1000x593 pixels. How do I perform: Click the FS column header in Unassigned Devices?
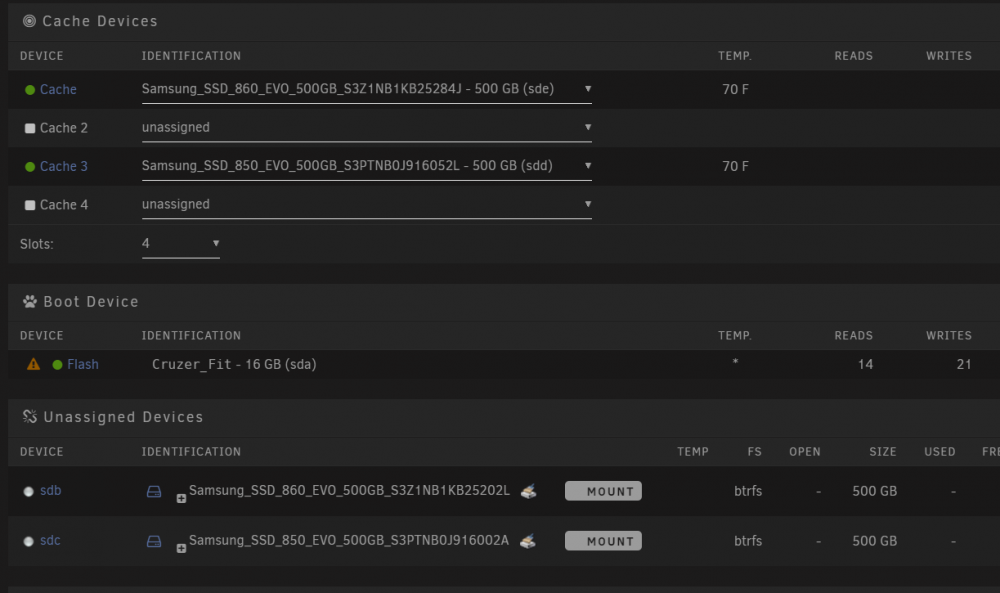point(754,451)
